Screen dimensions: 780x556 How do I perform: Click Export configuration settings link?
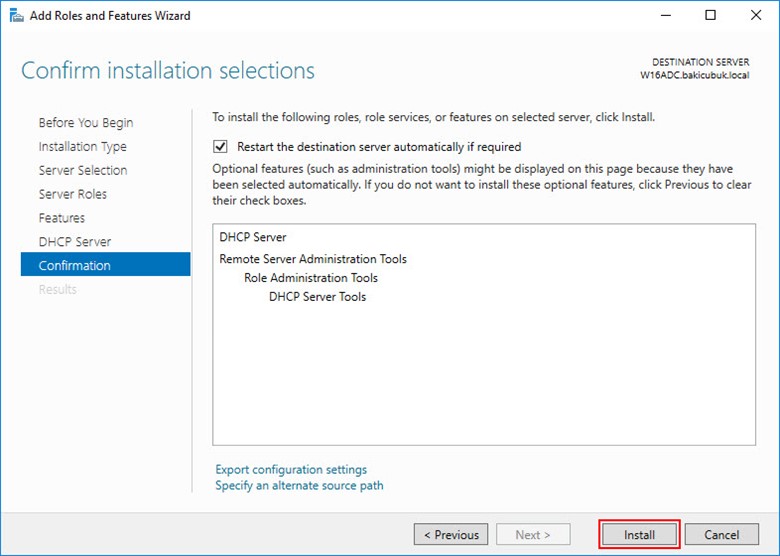coord(291,469)
